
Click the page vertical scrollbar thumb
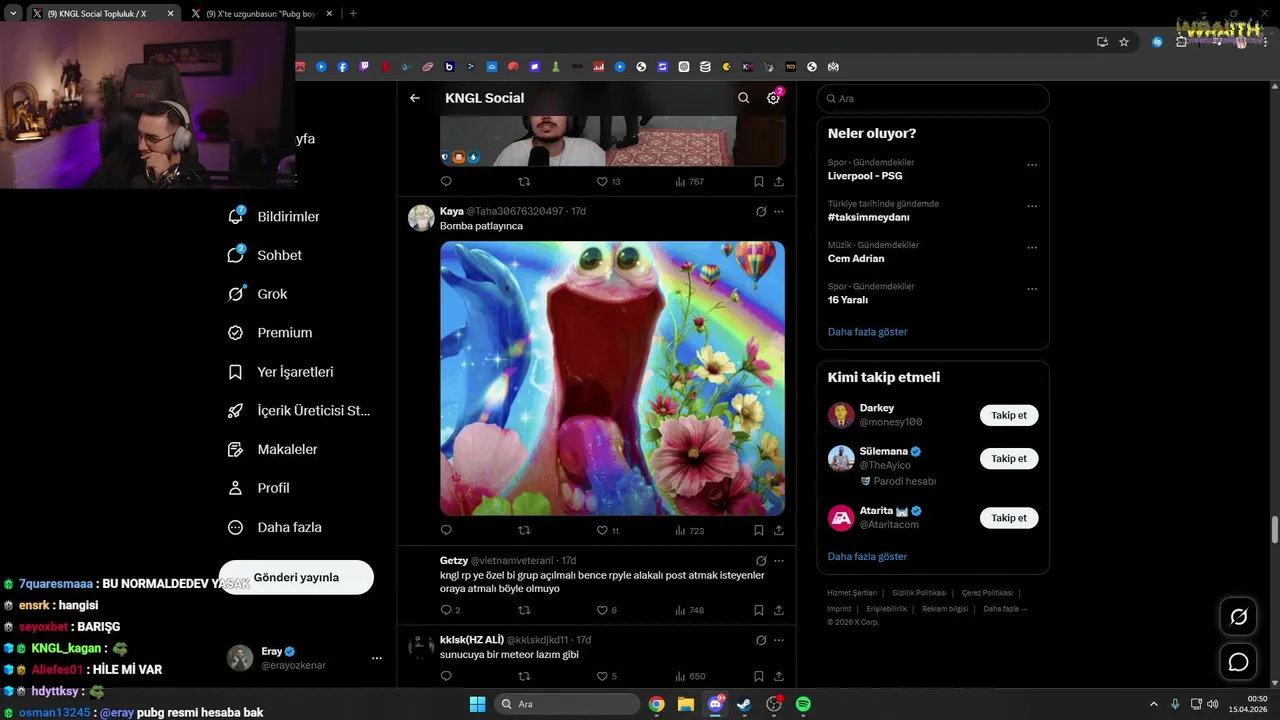[x=1275, y=530]
